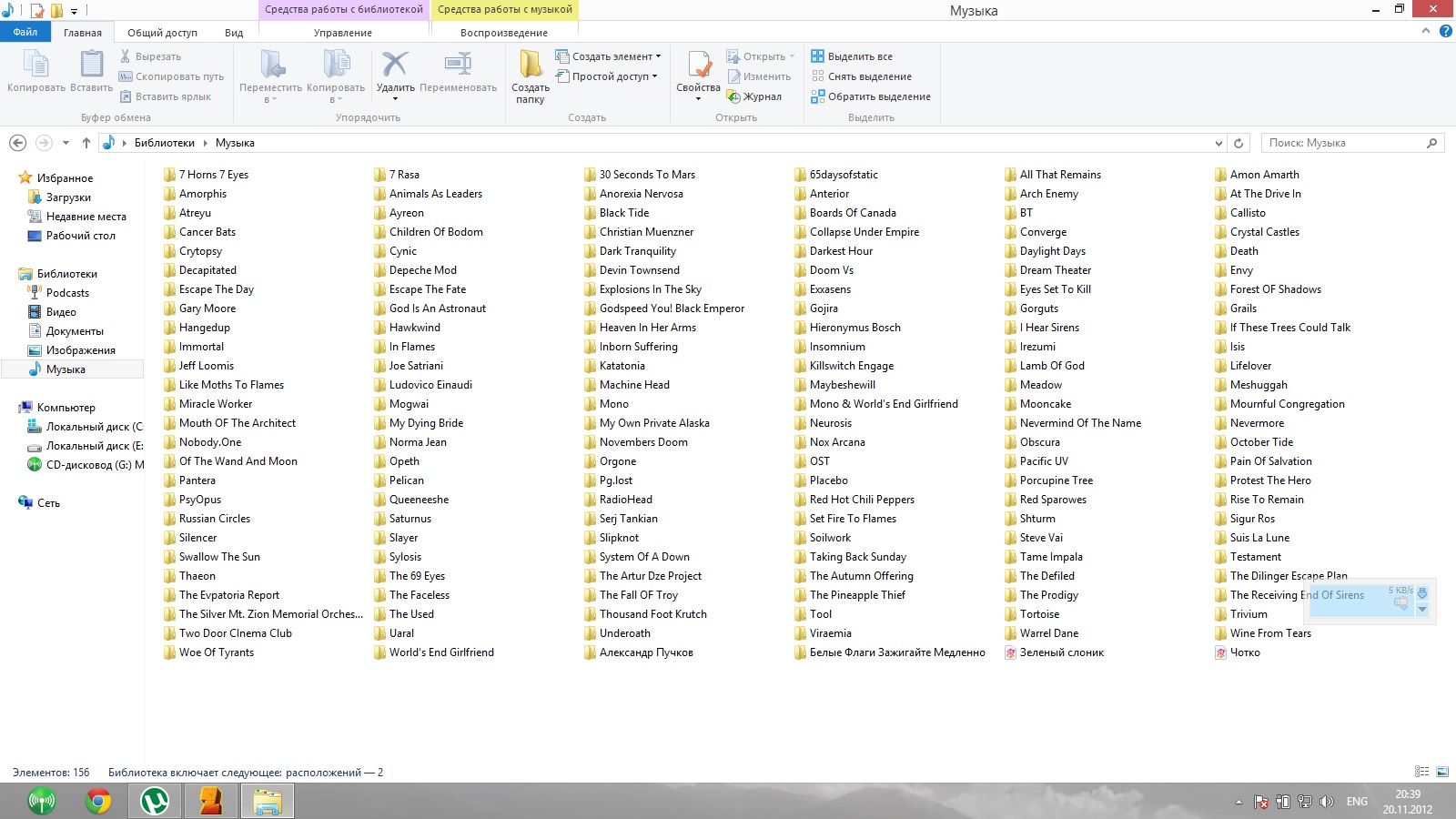Click the Вырезать scissors icon

point(126,56)
